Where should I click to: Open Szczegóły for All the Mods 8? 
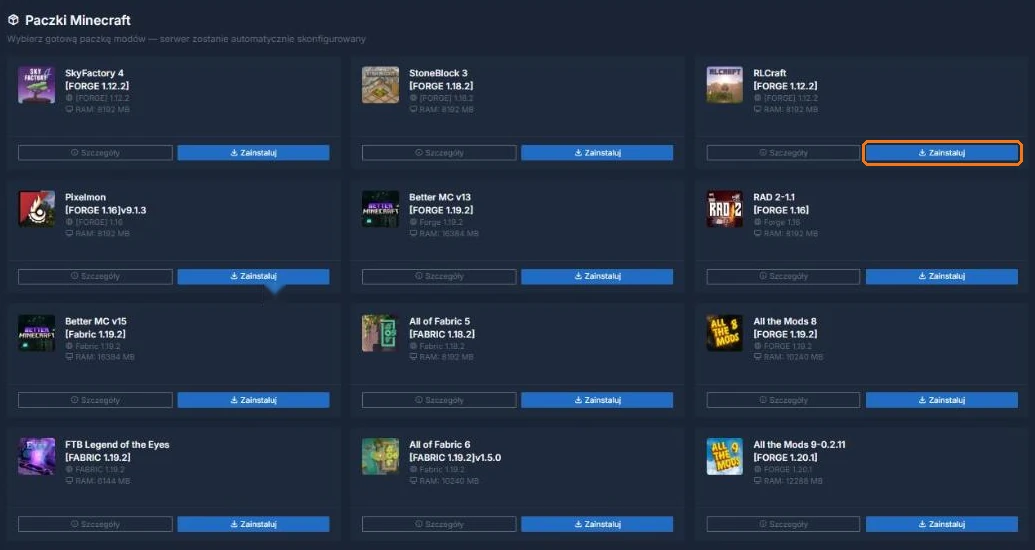click(x=784, y=400)
